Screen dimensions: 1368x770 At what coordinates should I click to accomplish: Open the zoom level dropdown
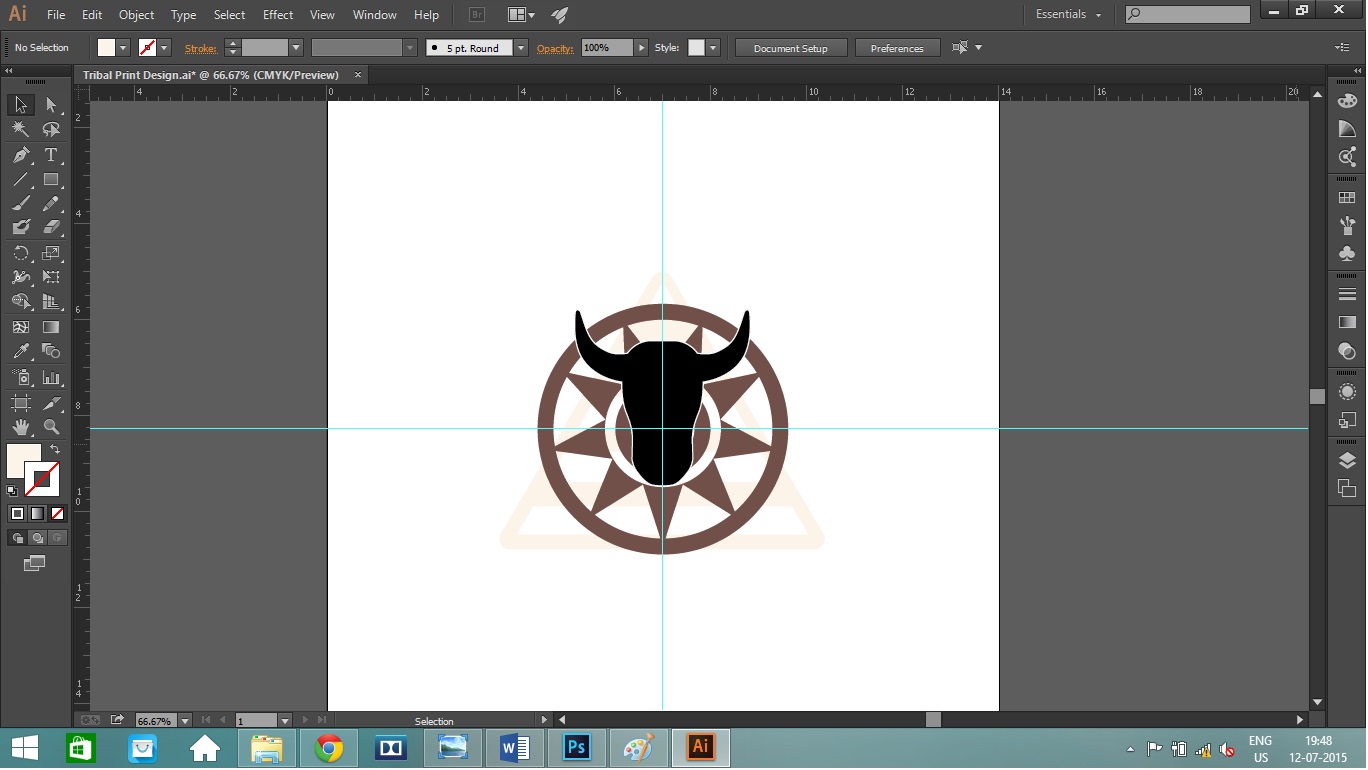(183, 720)
